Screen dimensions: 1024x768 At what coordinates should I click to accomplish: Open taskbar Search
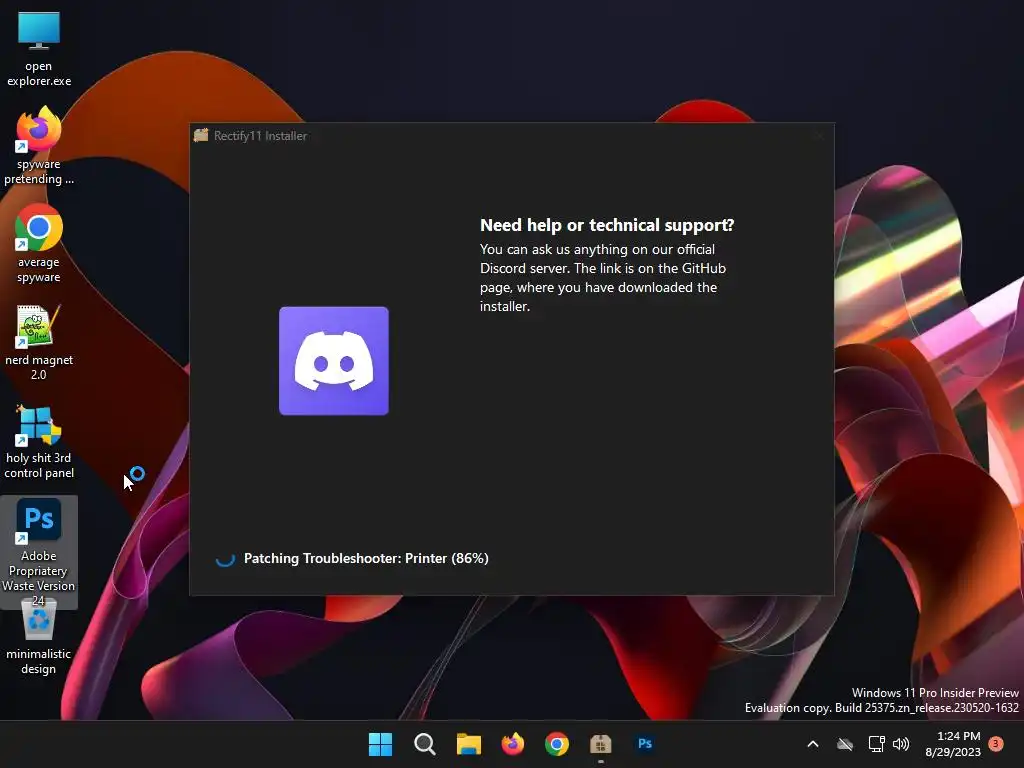(424, 744)
